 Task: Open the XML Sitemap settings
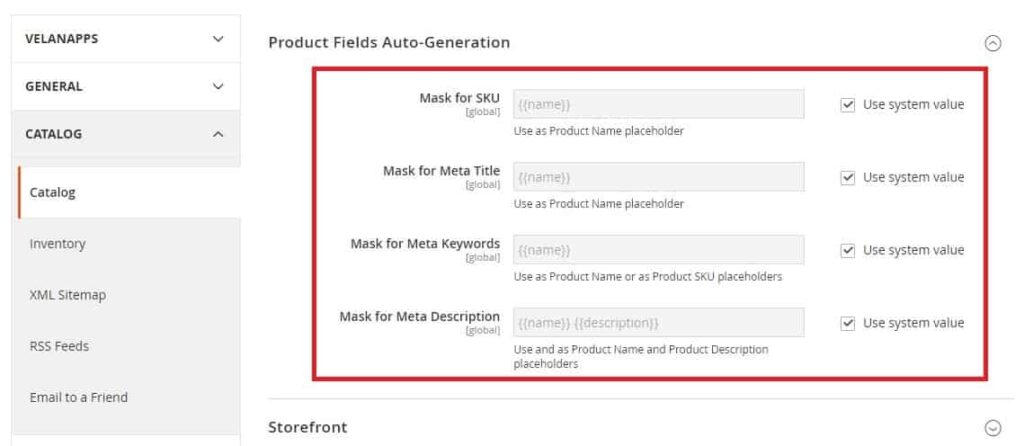coord(67,295)
